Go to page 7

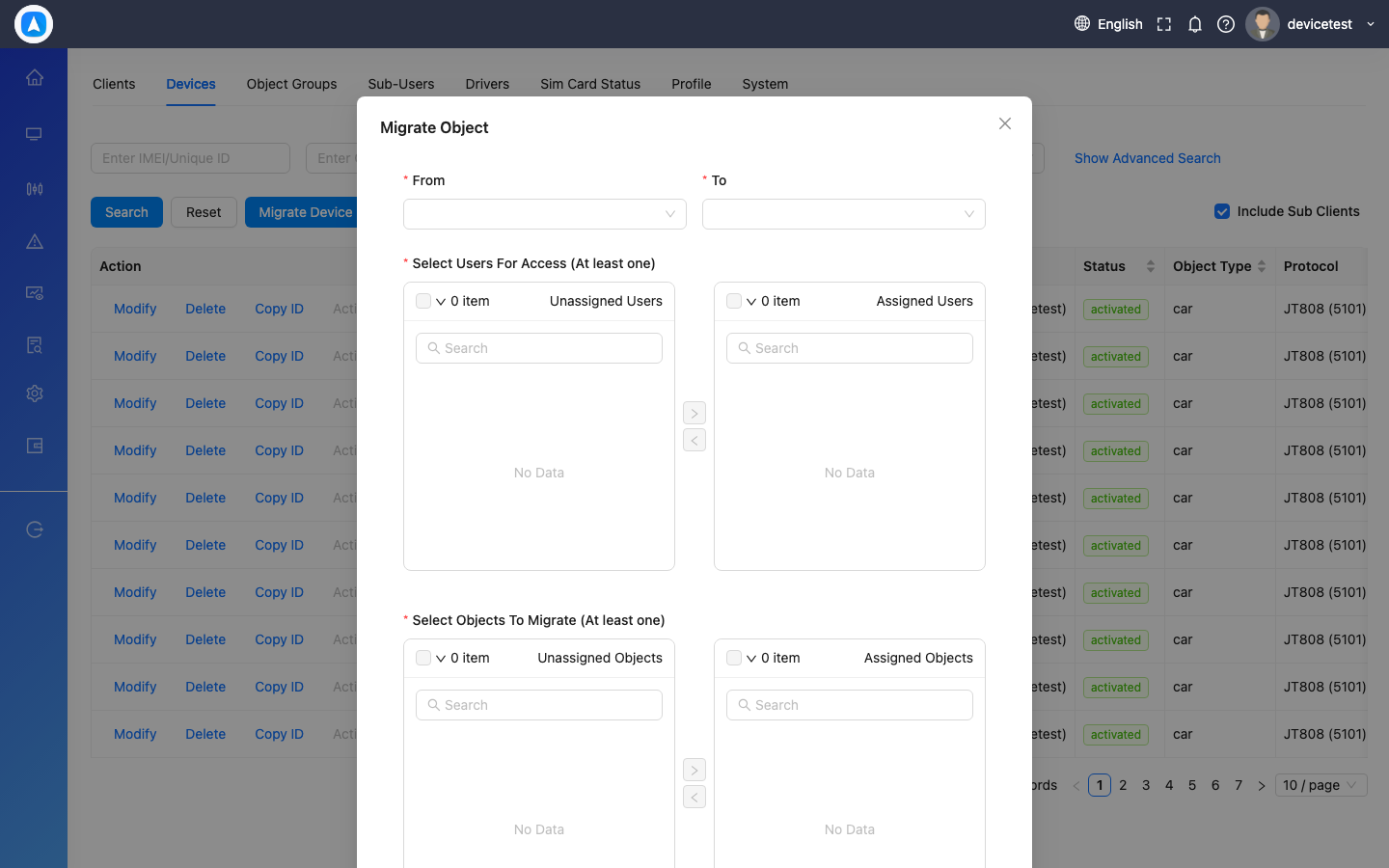1239,785
